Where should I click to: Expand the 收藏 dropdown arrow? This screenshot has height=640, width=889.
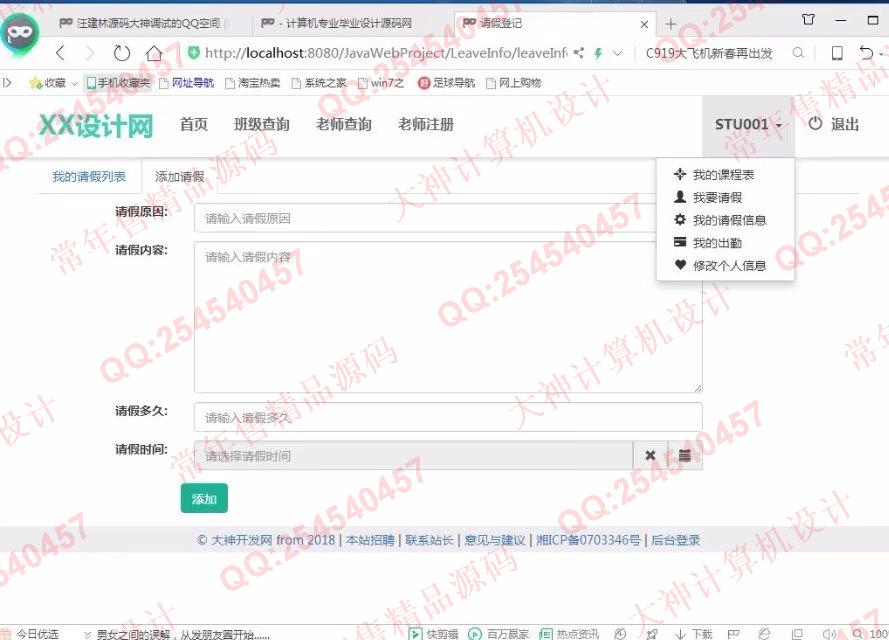tap(74, 83)
